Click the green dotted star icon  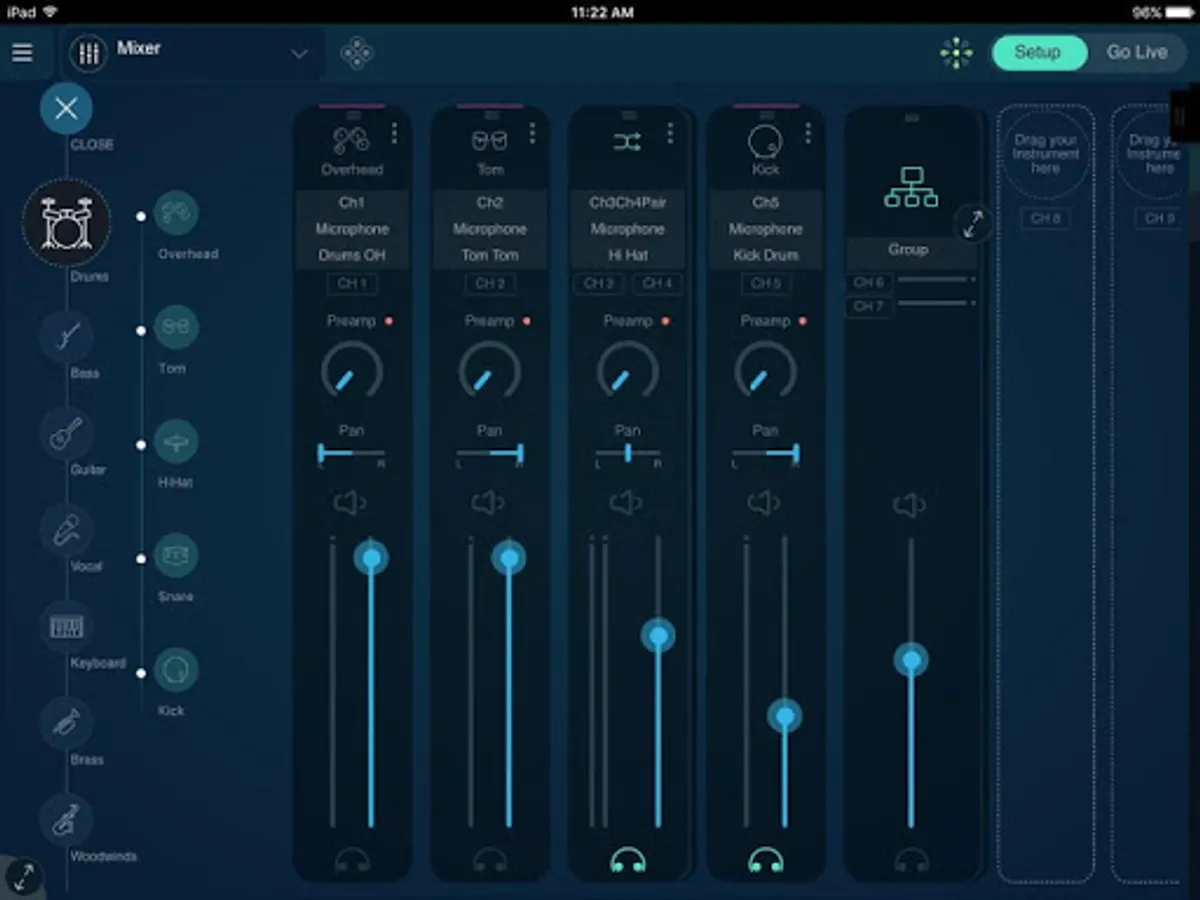[x=956, y=53]
